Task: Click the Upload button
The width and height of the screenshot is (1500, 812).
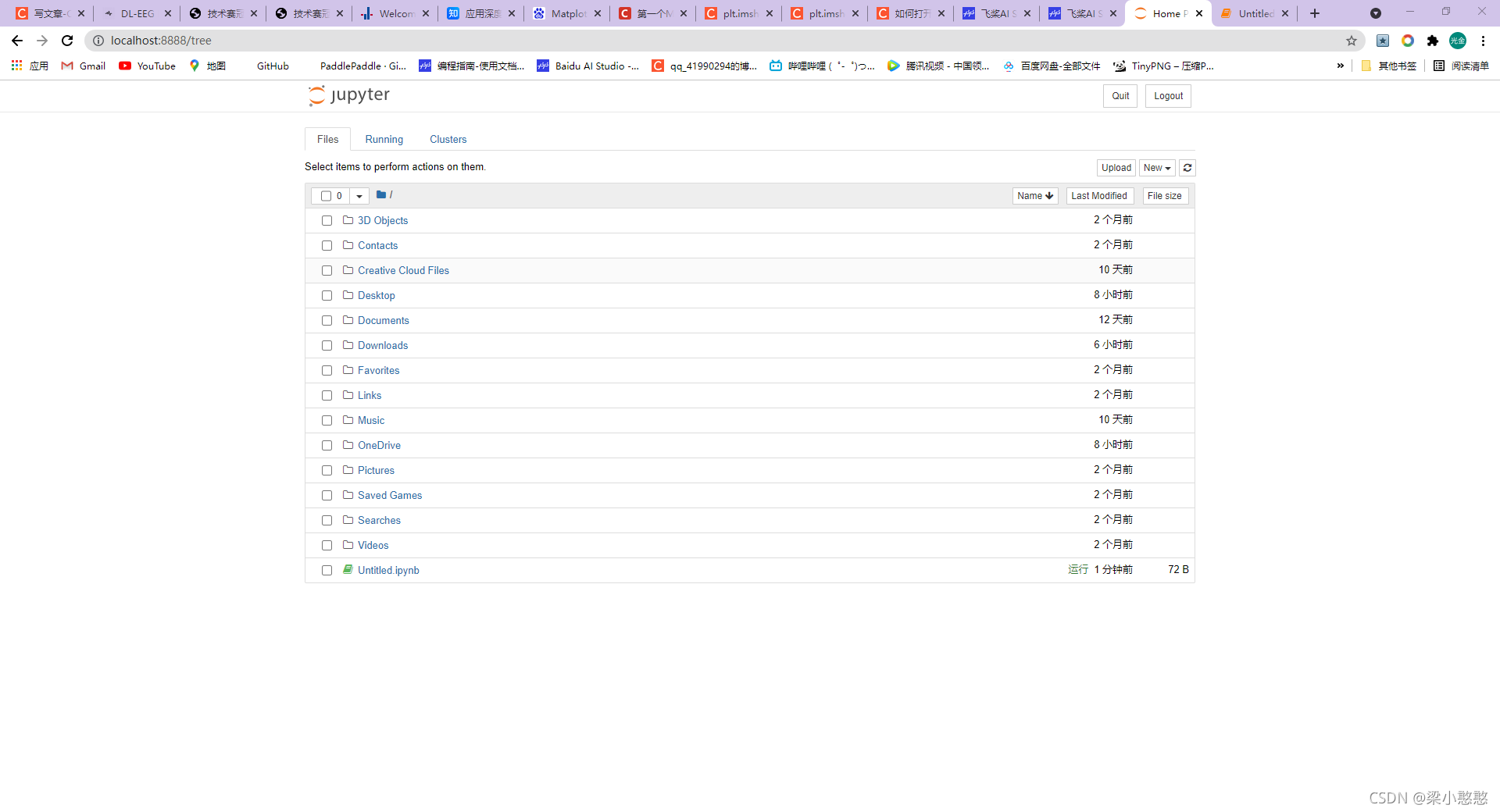Action: (x=1116, y=168)
